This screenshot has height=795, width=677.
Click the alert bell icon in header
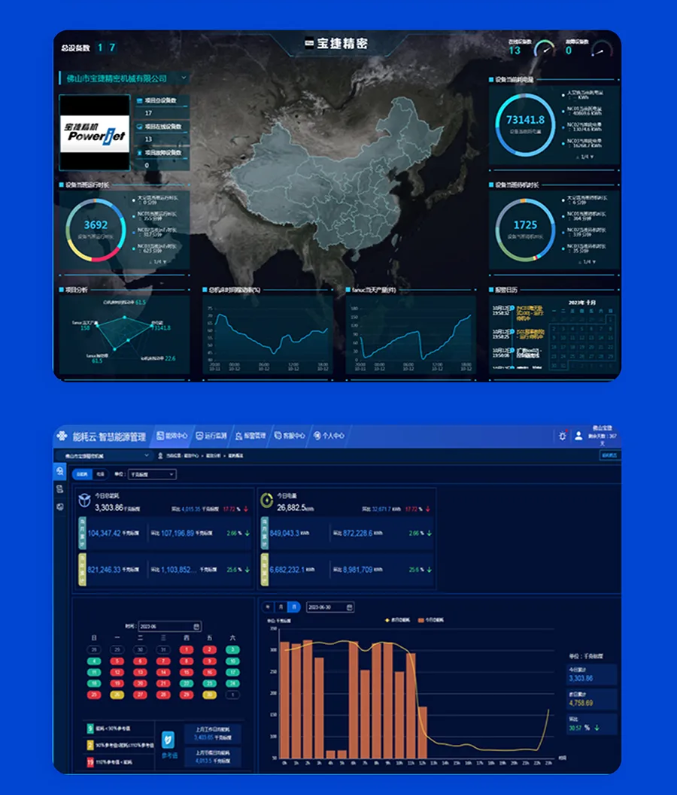click(x=562, y=436)
